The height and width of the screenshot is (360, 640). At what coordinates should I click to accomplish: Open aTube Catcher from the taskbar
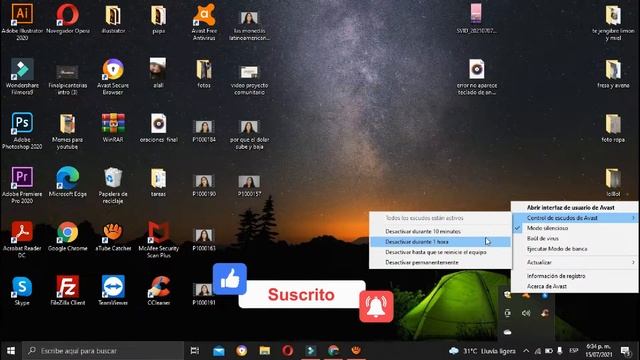(356, 351)
